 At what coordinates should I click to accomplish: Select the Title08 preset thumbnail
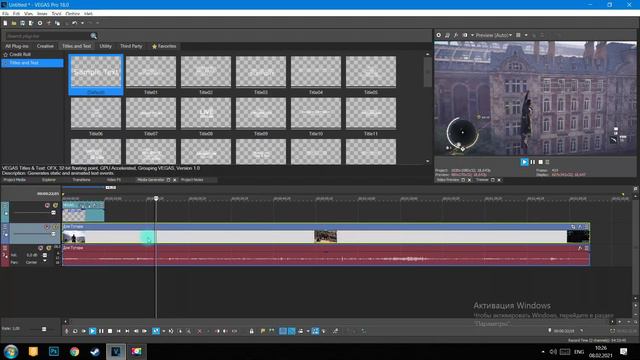[206, 113]
